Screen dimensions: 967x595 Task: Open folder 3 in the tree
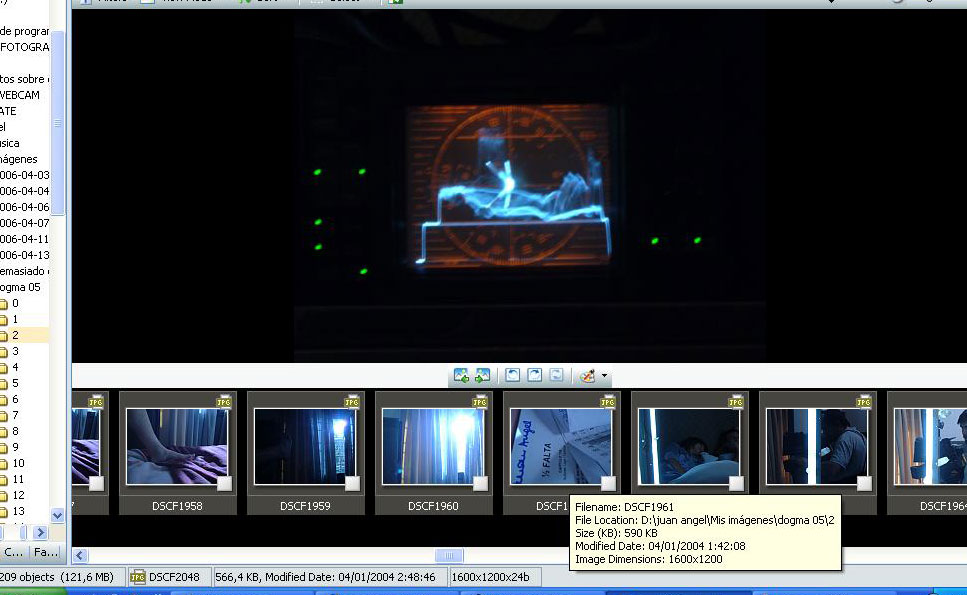coord(15,351)
